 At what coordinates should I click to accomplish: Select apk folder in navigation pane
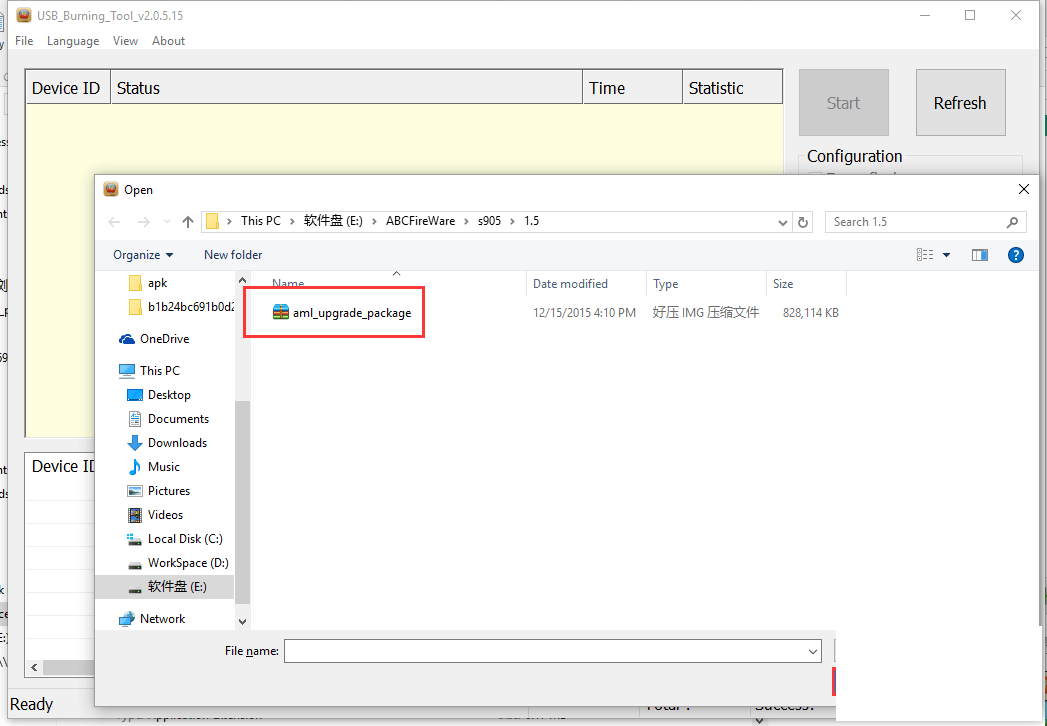point(158,283)
